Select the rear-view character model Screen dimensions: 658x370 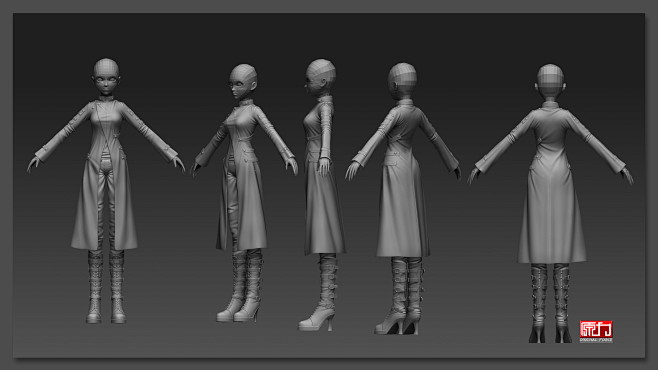[551, 203]
